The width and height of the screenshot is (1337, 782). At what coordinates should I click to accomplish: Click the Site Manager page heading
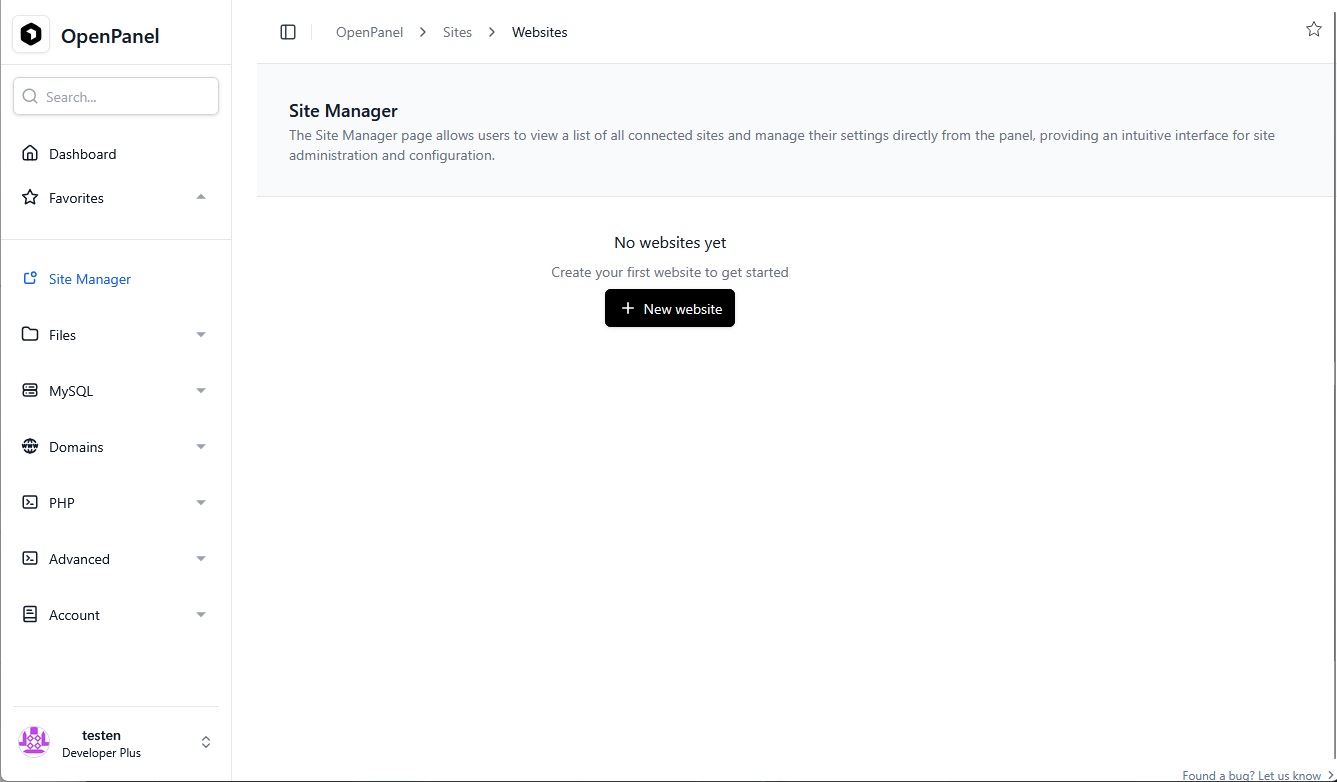point(343,111)
